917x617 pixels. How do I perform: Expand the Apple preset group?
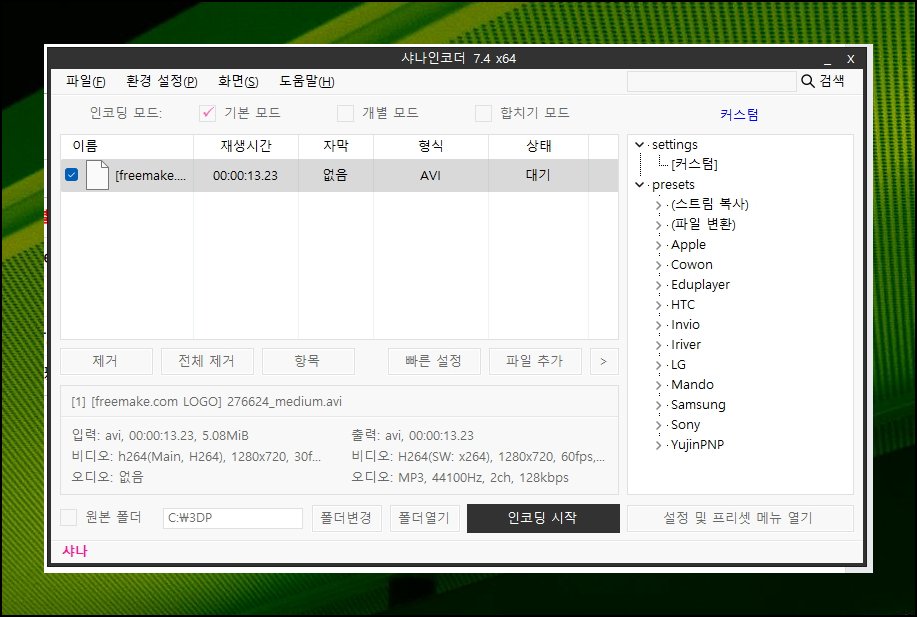pyautogui.click(x=659, y=245)
